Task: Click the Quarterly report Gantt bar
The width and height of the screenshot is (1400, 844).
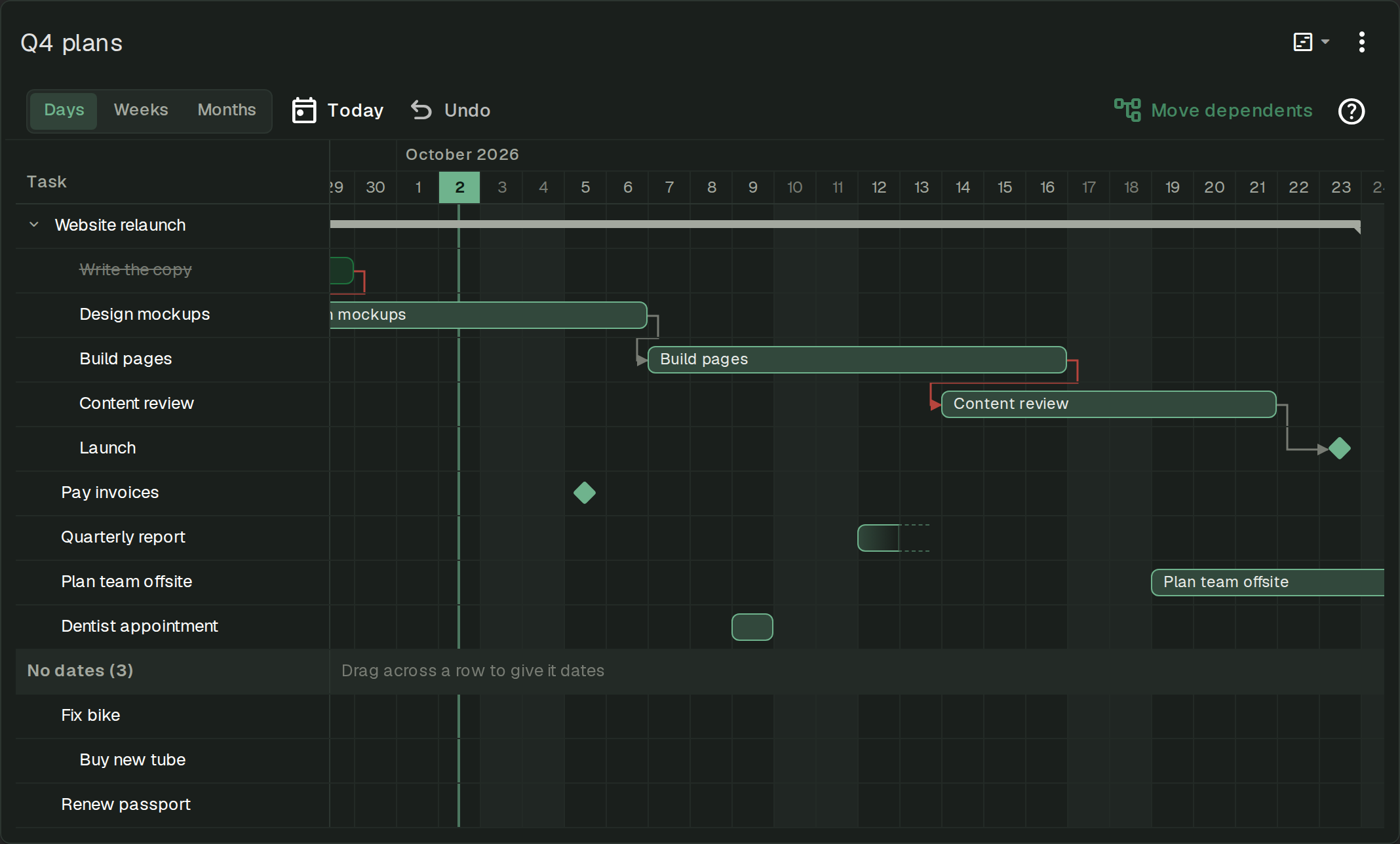Action: (879, 538)
